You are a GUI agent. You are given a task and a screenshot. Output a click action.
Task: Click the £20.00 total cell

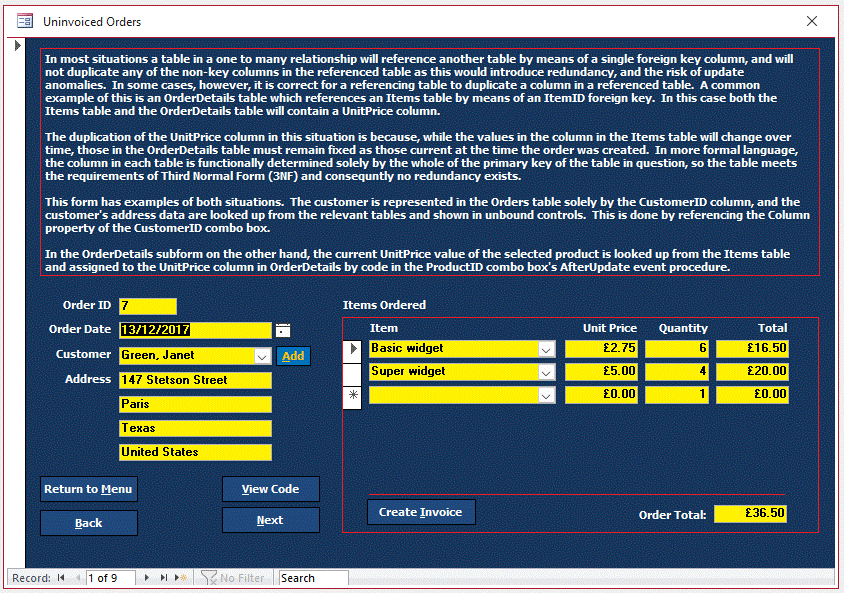tap(752, 372)
